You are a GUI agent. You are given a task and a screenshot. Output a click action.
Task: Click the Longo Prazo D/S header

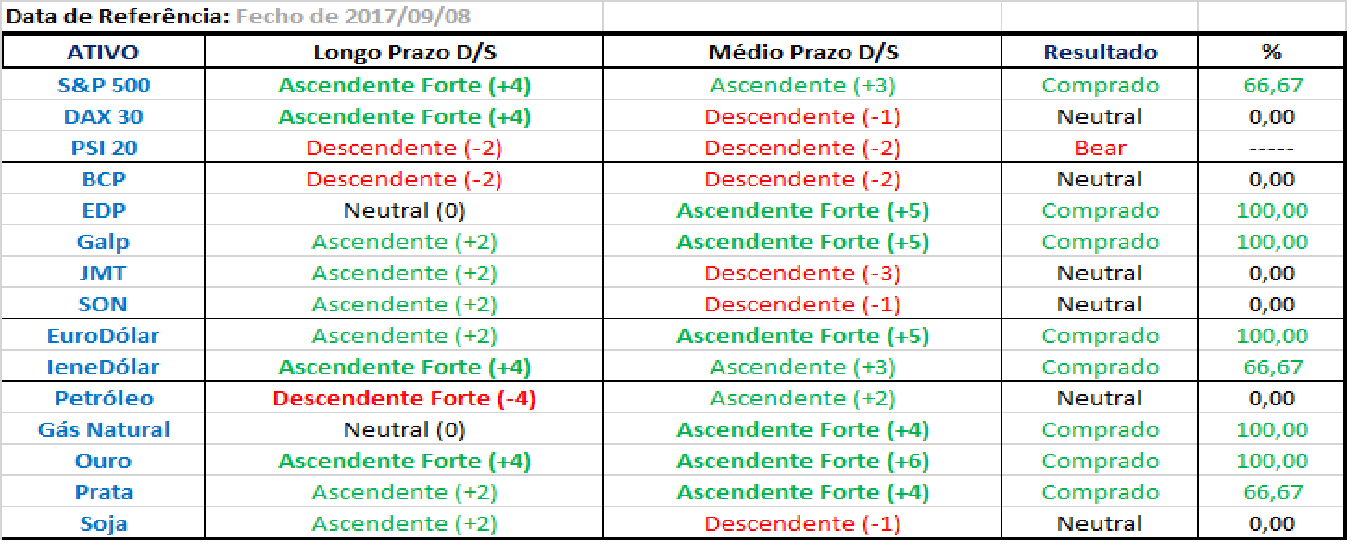point(404,52)
